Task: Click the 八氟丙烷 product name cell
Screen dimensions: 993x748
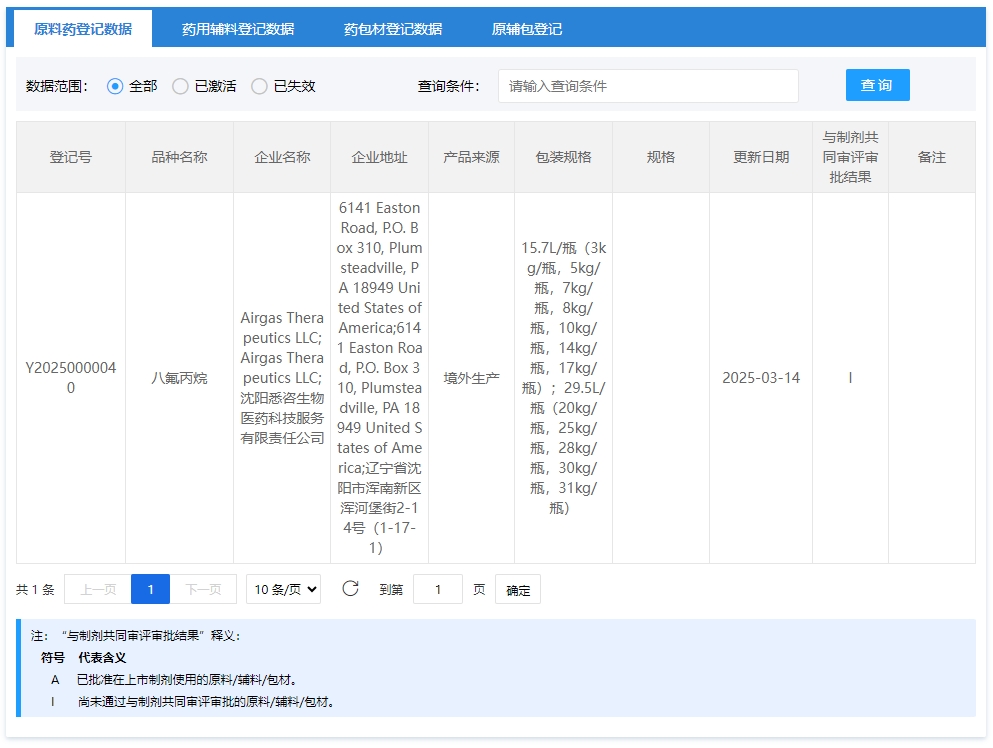Action: click(180, 378)
